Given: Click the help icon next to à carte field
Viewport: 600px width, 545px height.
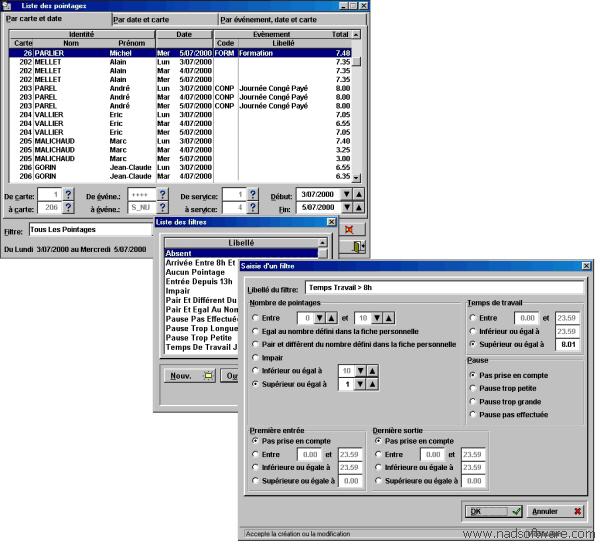Looking at the screenshot, I should [68, 207].
